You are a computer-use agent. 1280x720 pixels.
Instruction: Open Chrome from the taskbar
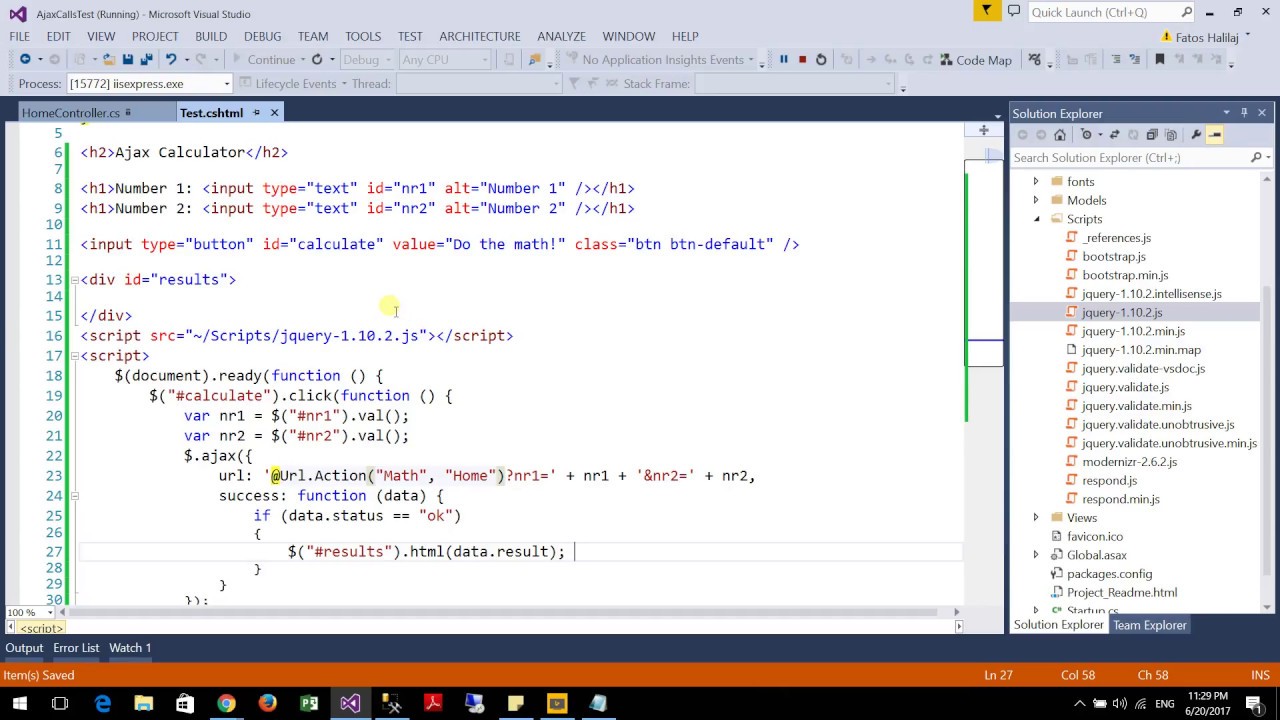226,704
